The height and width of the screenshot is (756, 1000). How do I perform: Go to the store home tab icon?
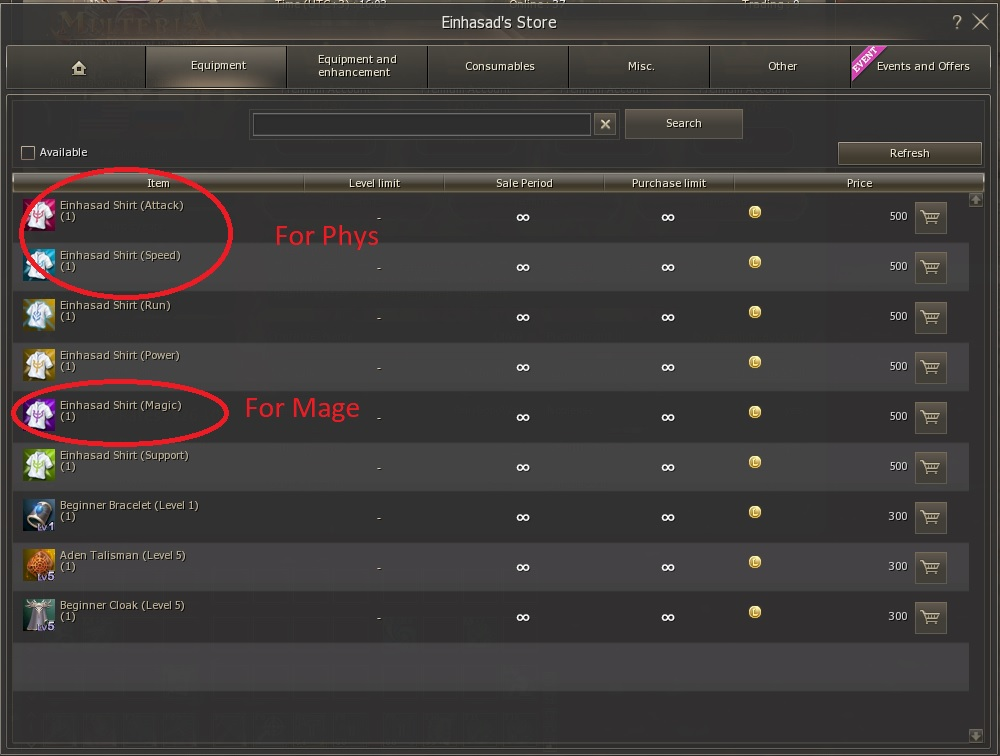pyautogui.click(x=79, y=68)
